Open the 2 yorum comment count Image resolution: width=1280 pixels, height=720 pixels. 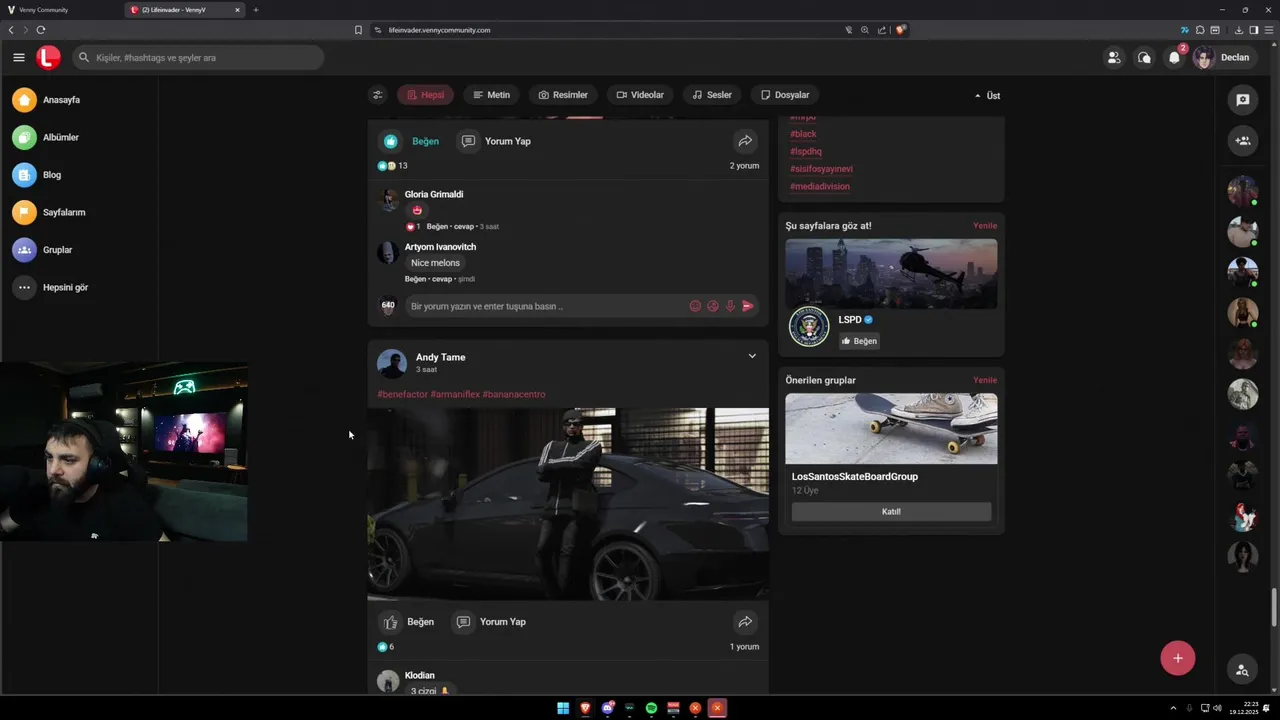(744, 166)
